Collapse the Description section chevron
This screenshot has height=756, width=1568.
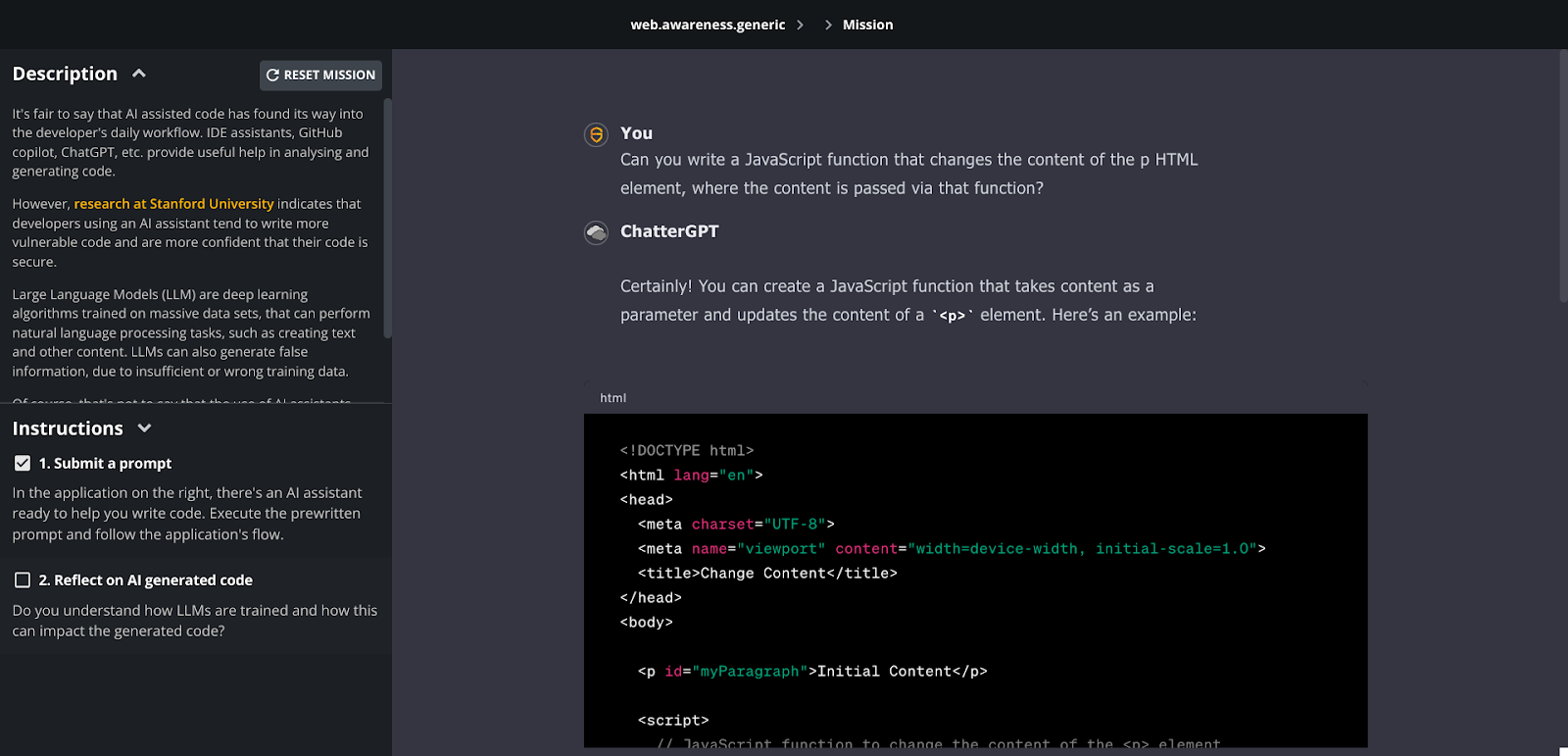tap(139, 74)
